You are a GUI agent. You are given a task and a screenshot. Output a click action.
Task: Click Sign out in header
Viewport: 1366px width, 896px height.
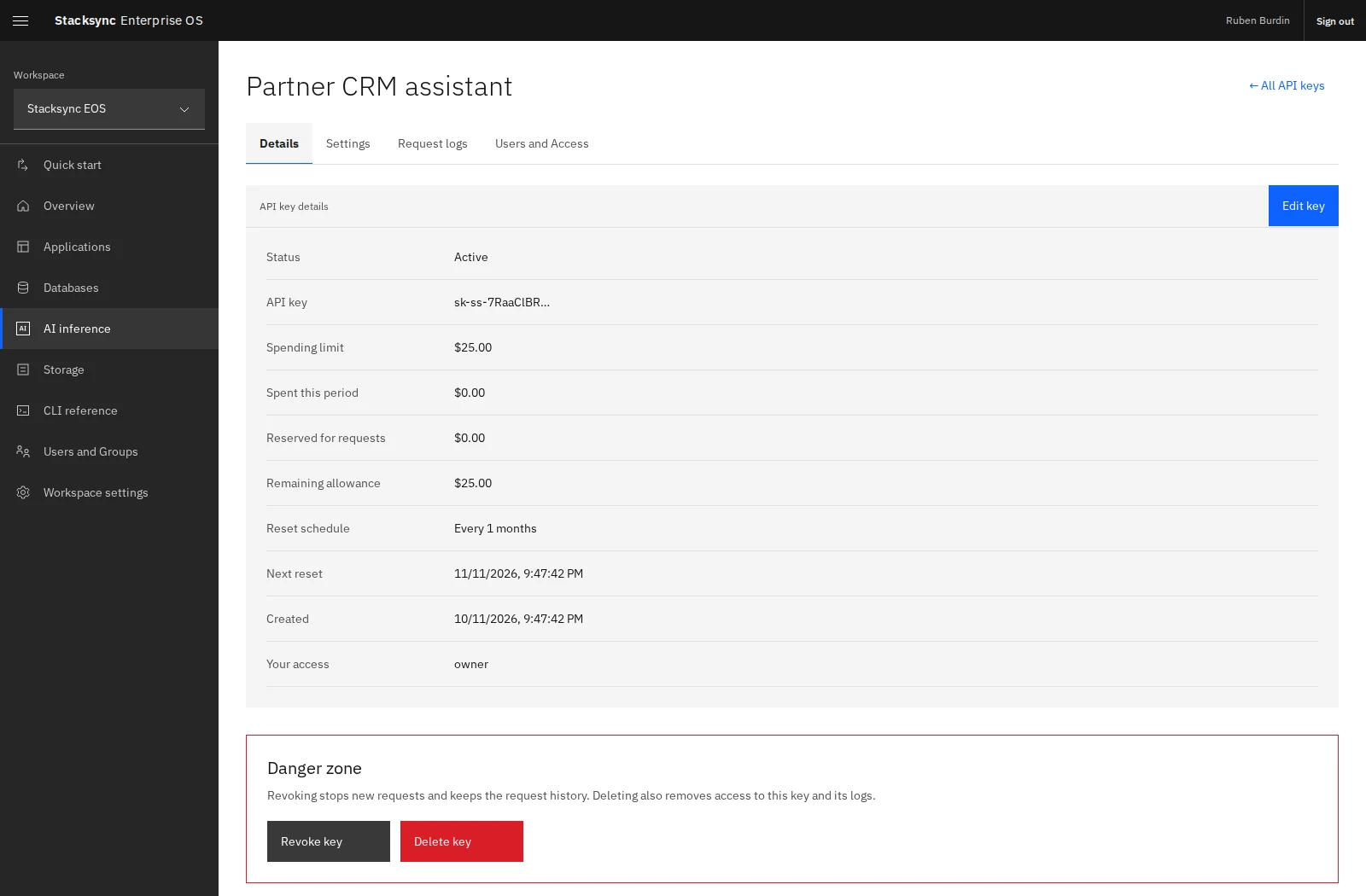[1335, 21]
